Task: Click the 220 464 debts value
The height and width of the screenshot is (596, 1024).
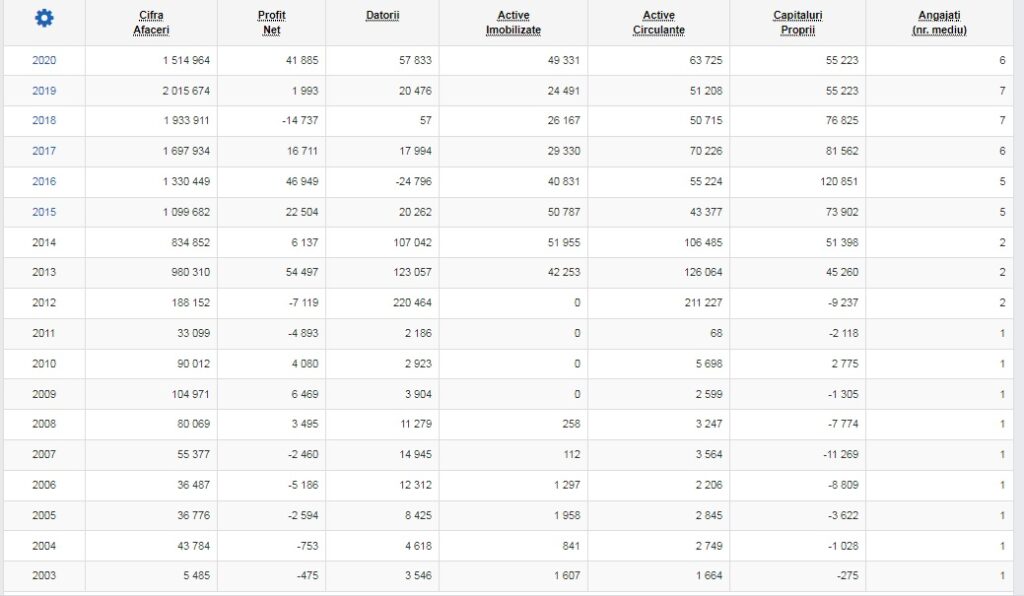Action: pyautogui.click(x=412, y=303)
